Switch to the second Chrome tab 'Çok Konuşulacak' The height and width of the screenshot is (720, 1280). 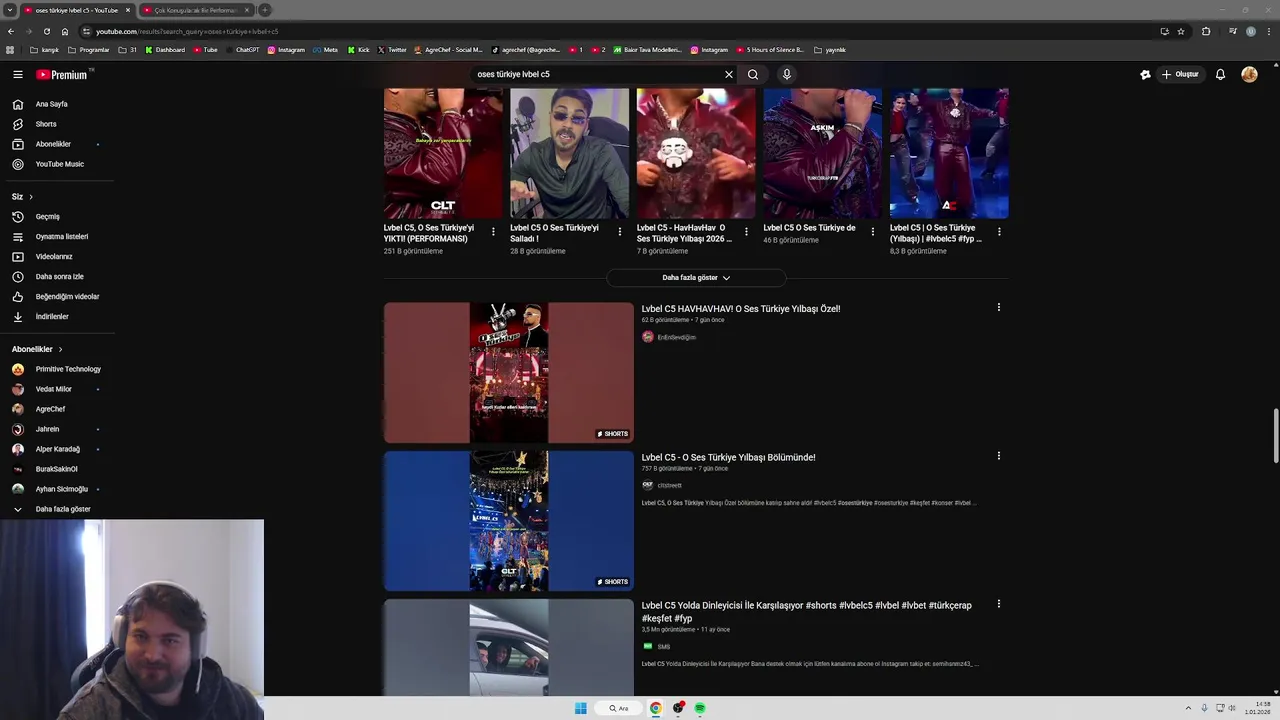tap(196, 10)
